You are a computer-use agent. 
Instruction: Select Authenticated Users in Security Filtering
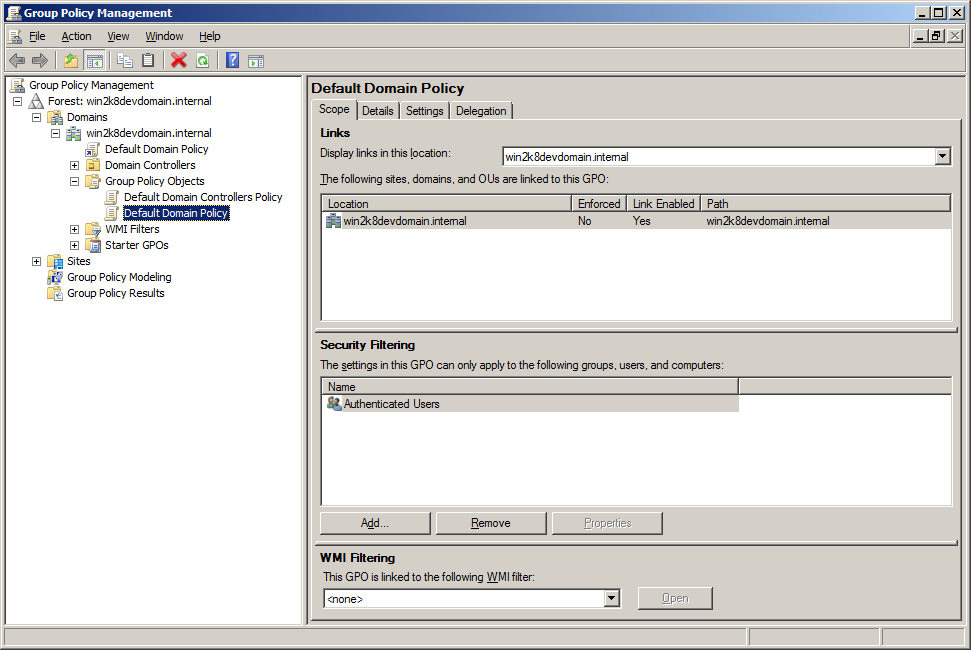[391, 404]
